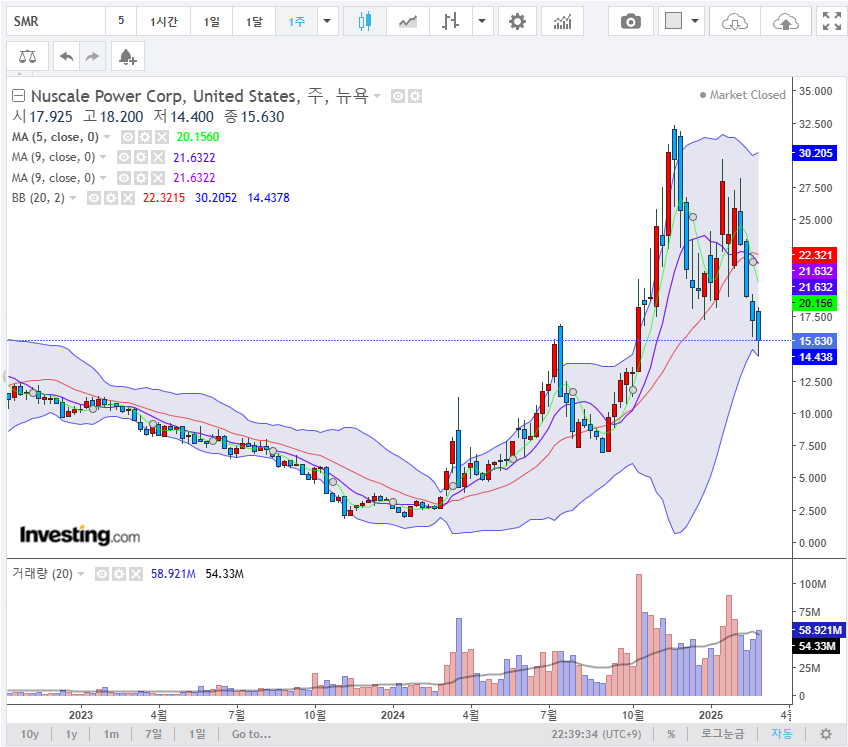848x747 pixels.
Task: Toggle auto scale 자동
Action: tap(782, 734)
